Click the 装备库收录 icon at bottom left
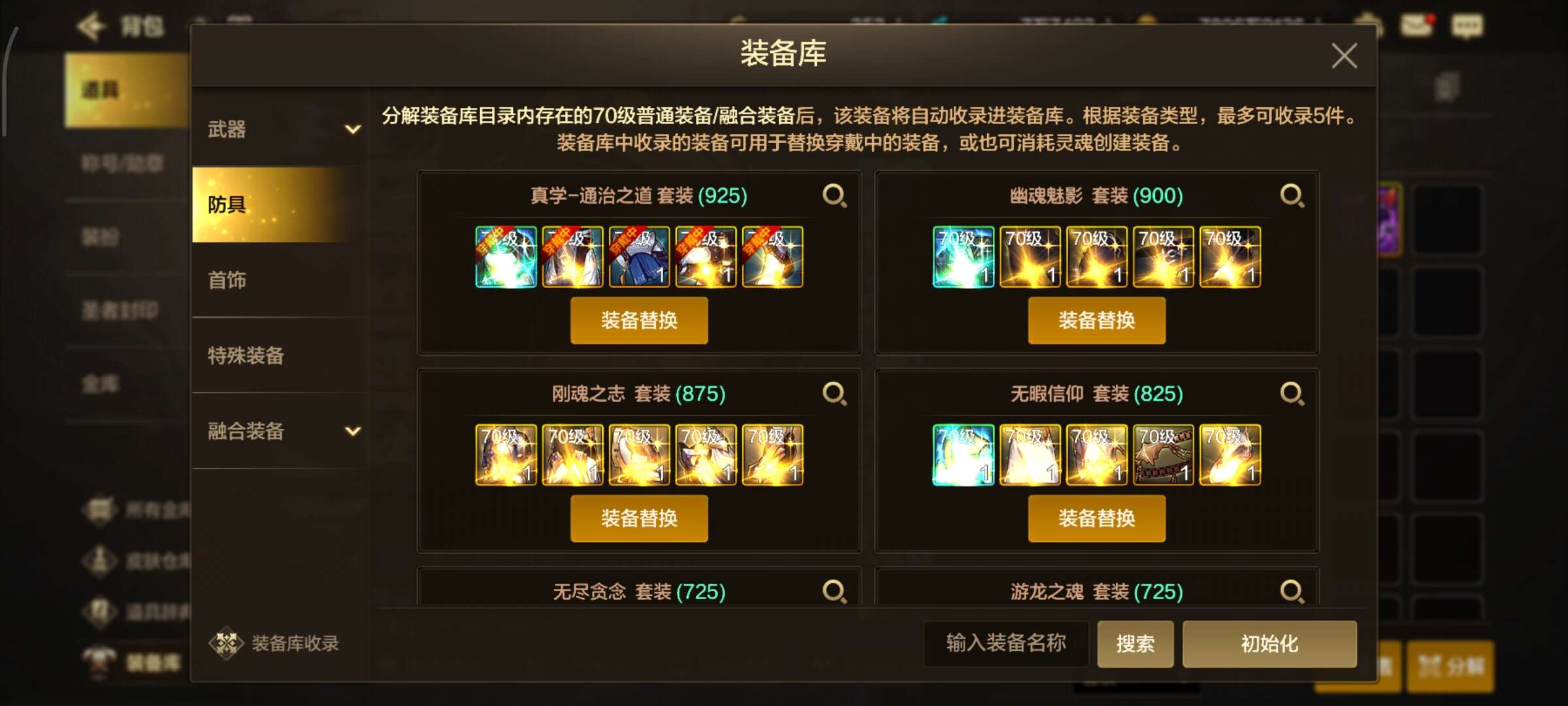 tap(226, 643)
